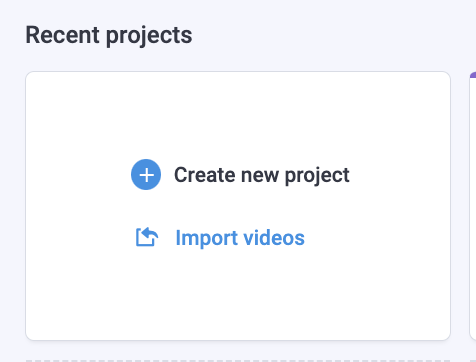This screenshot has width=476, height=362.
Task: Click the blue plus circle icon
Action: click(146, 174)
